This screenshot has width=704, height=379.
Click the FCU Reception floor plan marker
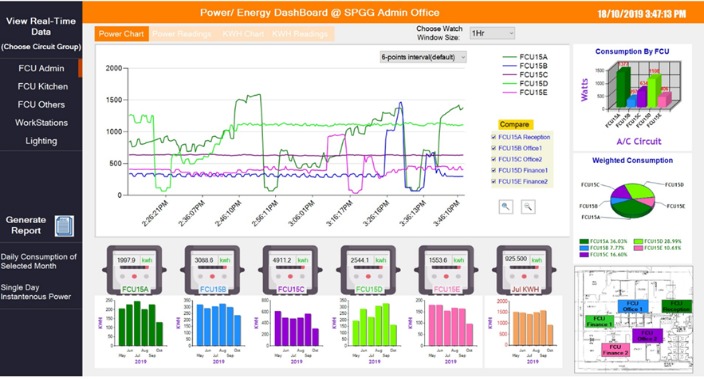676,306
